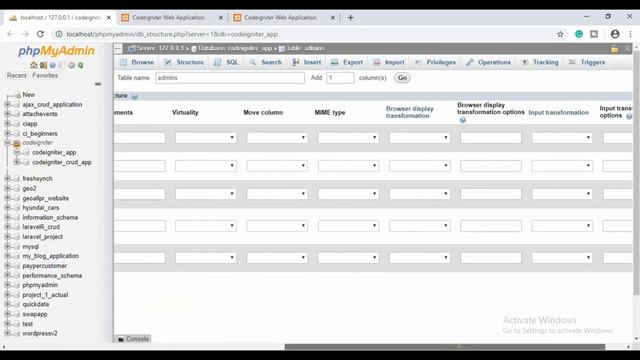640x360 pixels.
Task: Select laravel_project database in tree
Action: point(42,237)
